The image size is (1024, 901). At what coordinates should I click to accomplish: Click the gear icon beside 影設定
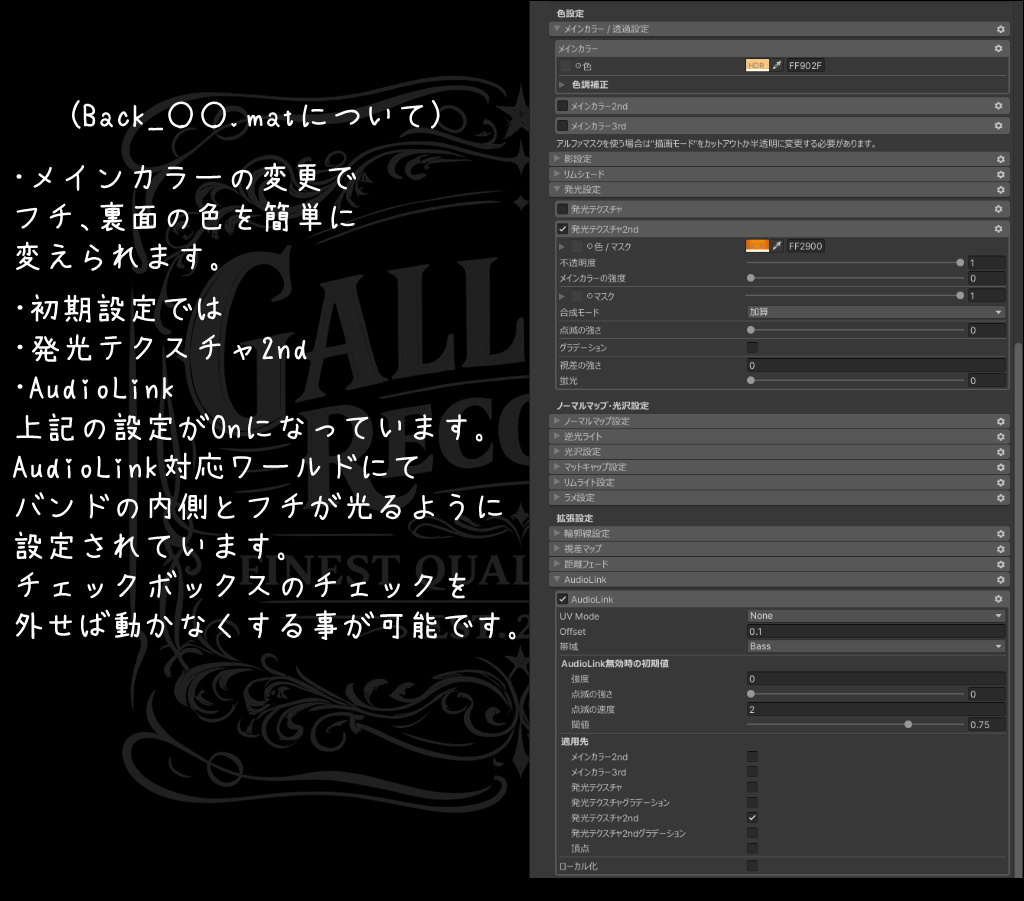click(999, 158)
